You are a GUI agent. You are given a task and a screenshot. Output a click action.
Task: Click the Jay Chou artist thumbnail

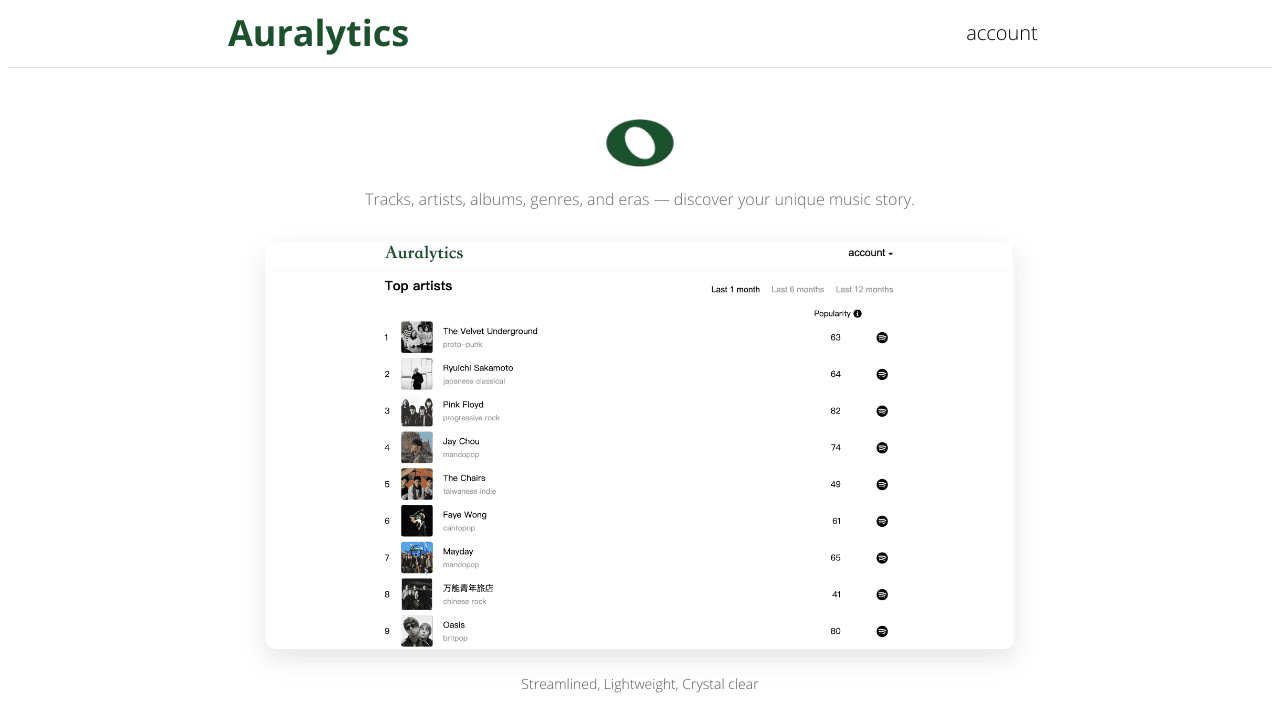pos(417,447)
